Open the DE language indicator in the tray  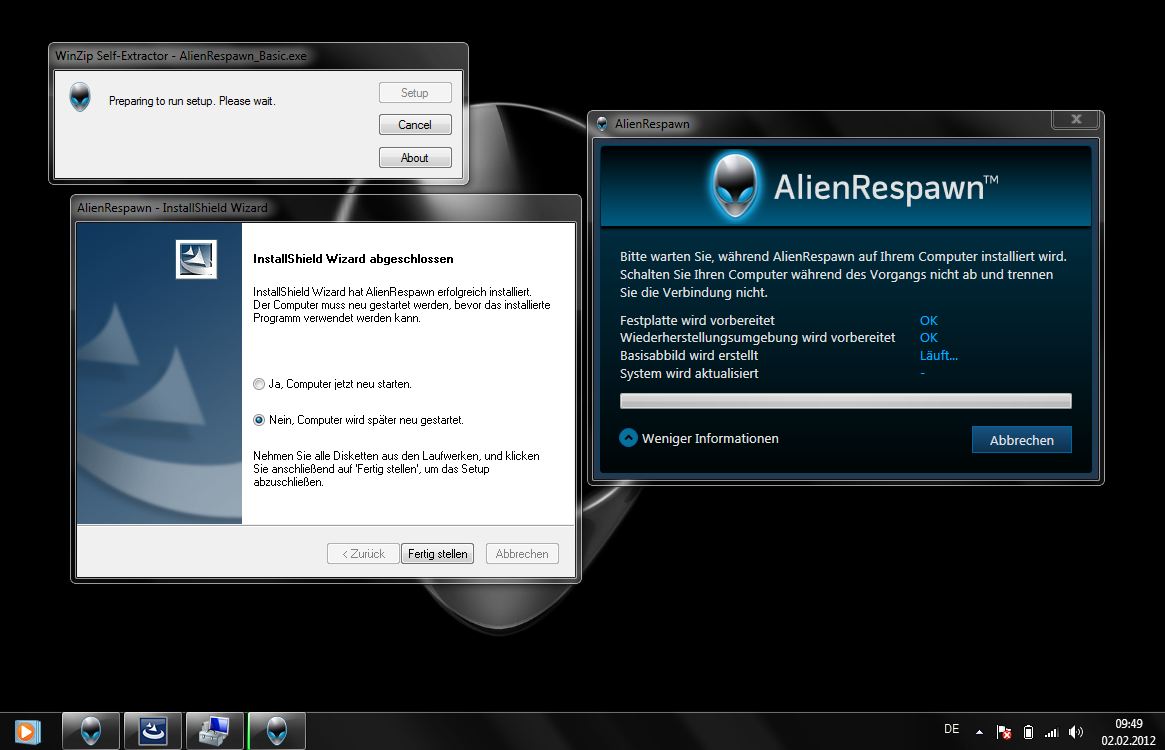tap(951, 729)
